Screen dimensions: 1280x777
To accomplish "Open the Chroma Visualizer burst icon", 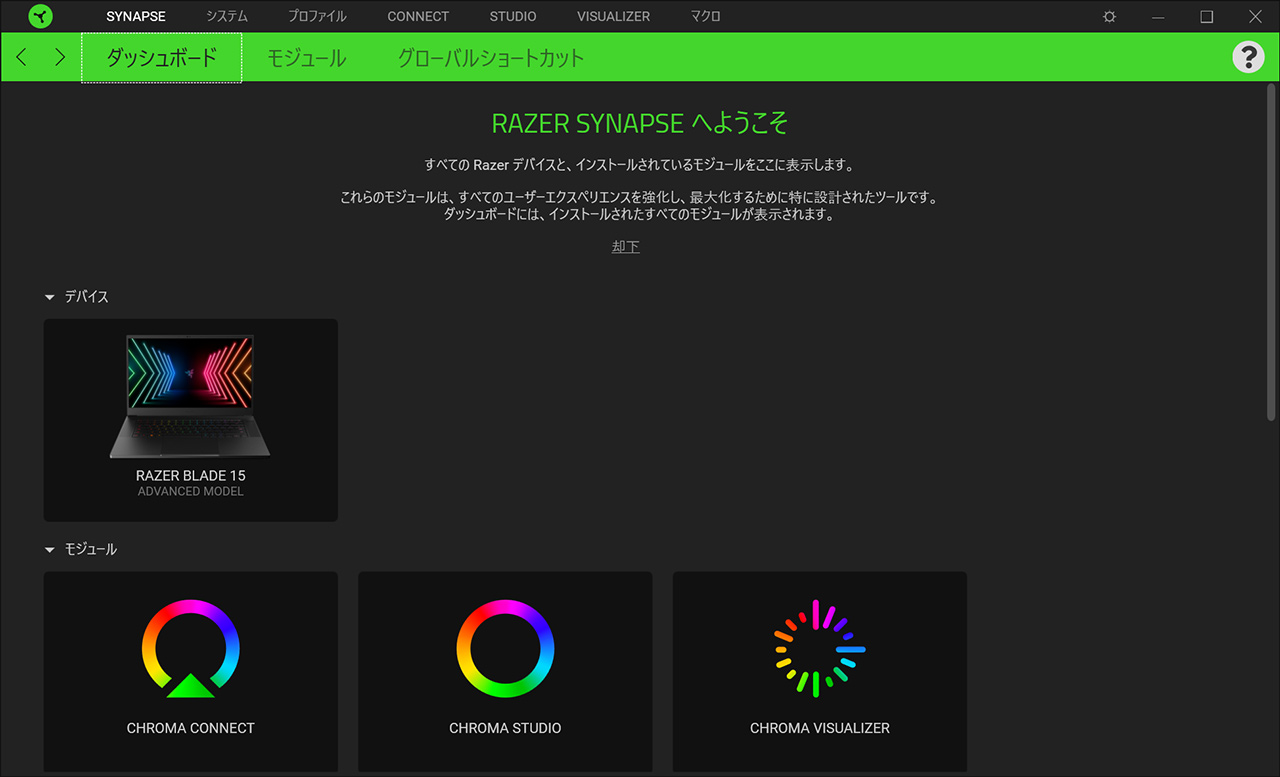I will pyautogui.click(x=820, y=648).
